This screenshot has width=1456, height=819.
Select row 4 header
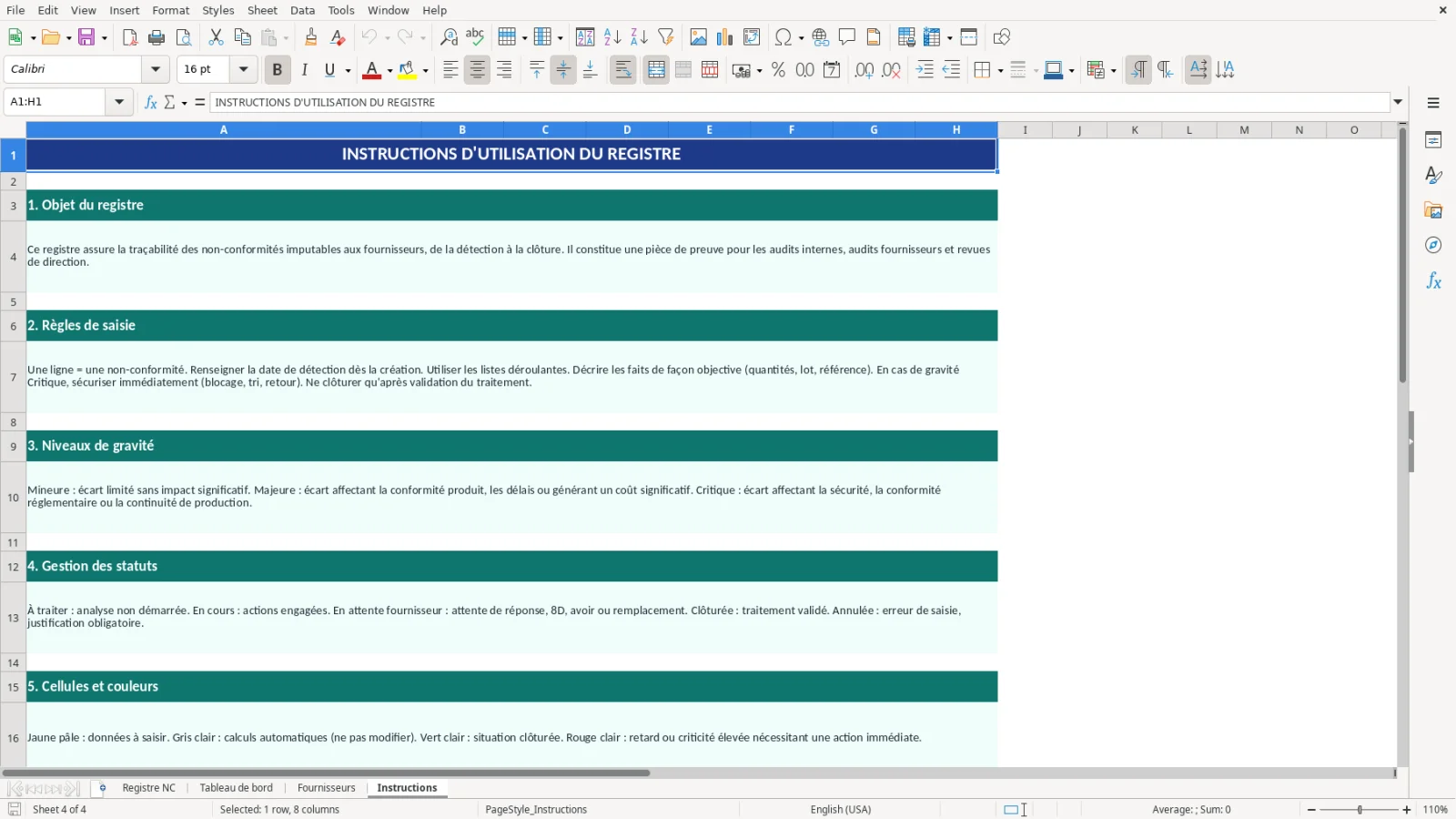(x=13, y=257)
